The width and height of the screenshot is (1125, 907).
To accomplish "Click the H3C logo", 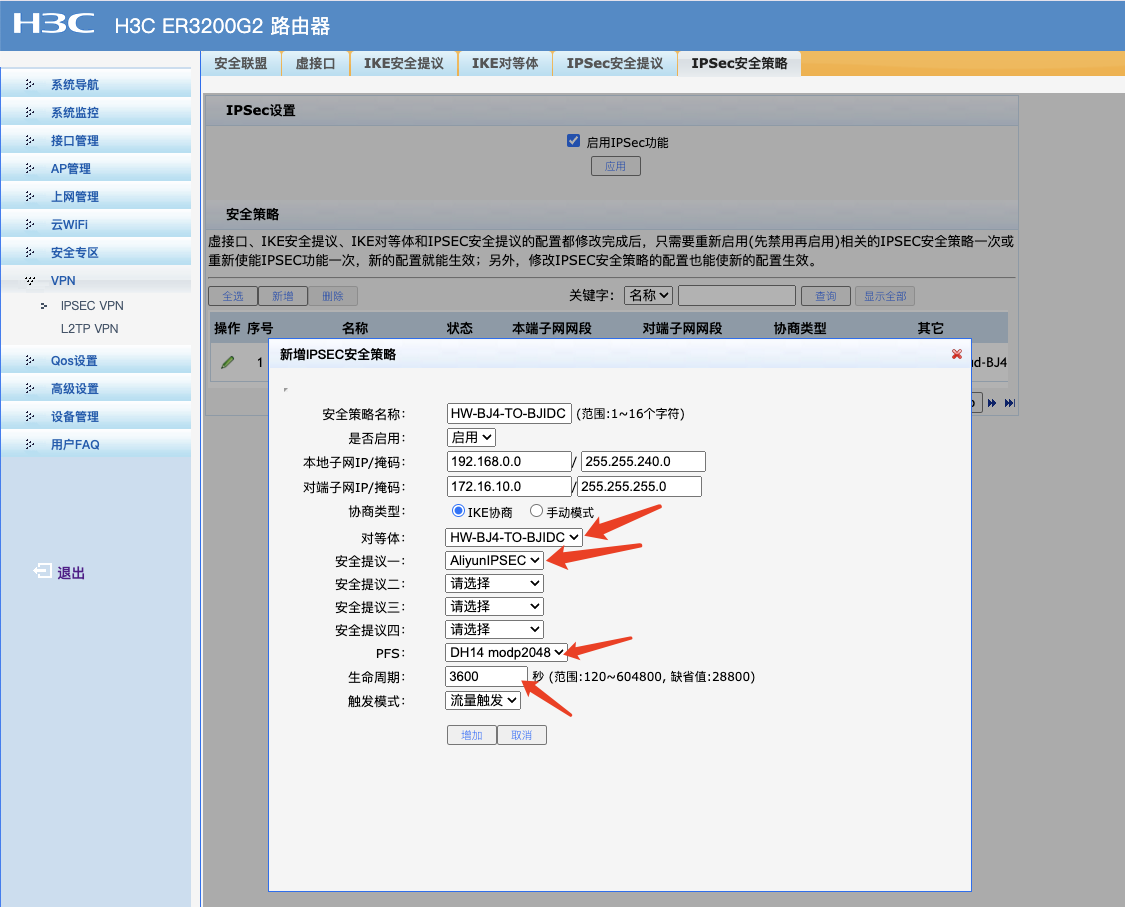I will point(54,24).
